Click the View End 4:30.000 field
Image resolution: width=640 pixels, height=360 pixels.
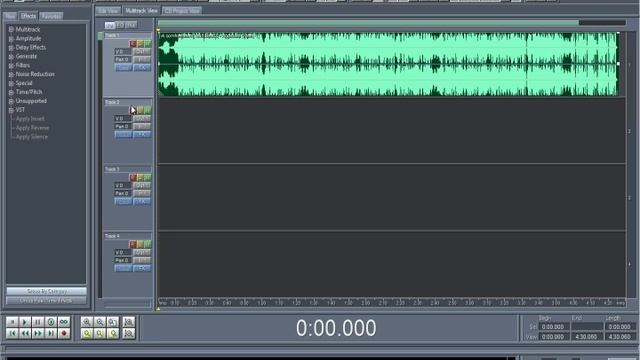pyautogui.click(x=586, y=337)
